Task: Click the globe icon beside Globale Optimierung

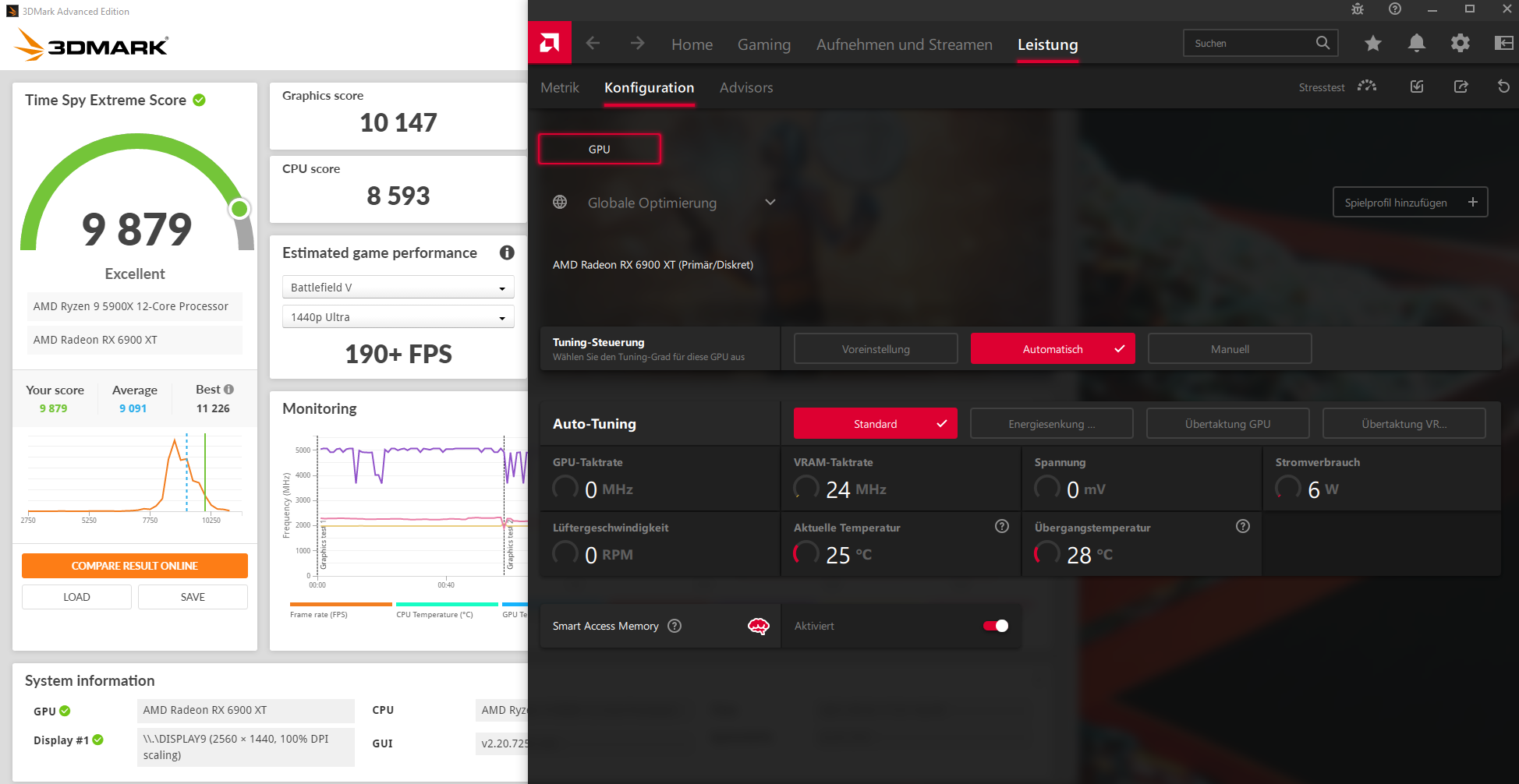Action: 560,202
